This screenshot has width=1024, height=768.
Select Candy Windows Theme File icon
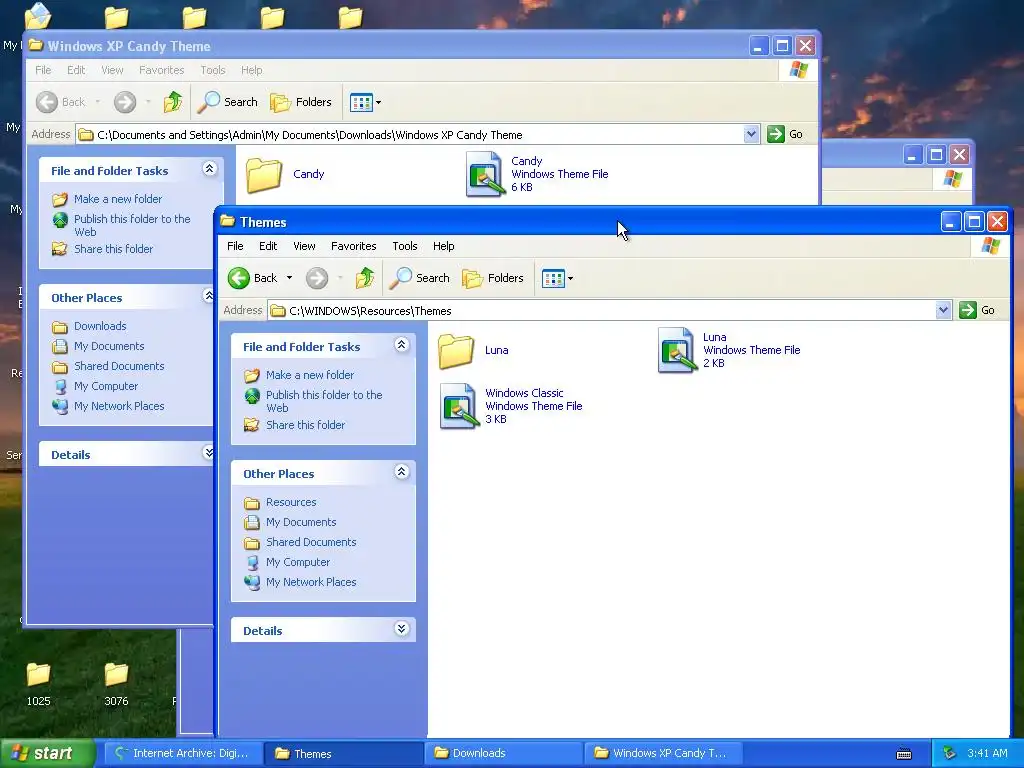(x=485, y=174)
